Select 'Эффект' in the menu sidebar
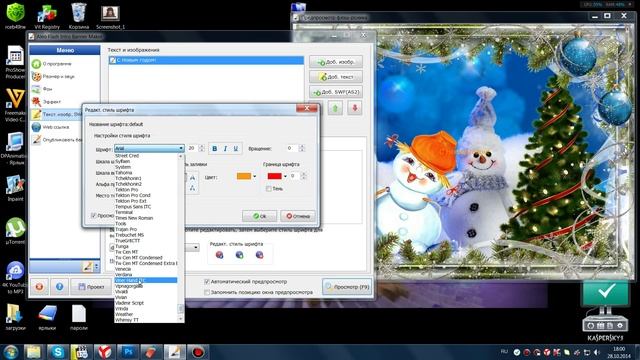The width and height of the screenshot is (640, 360). (x=51, y=102)
